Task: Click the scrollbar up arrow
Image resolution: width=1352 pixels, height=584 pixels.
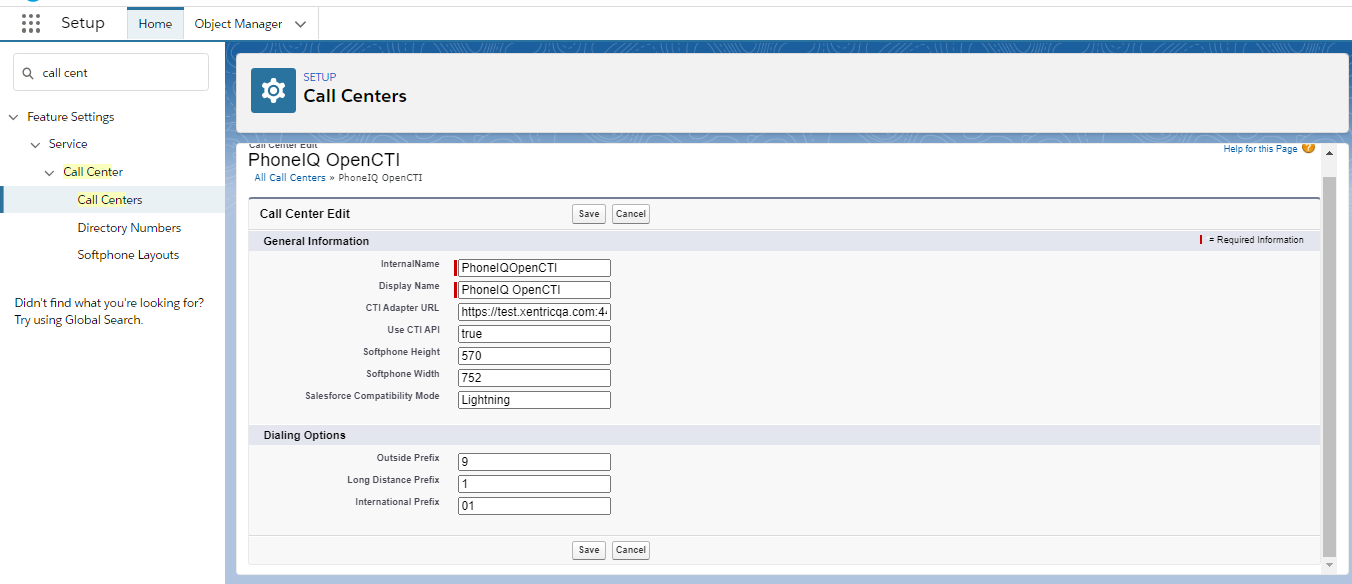Action: click(x=1329, y=153)
